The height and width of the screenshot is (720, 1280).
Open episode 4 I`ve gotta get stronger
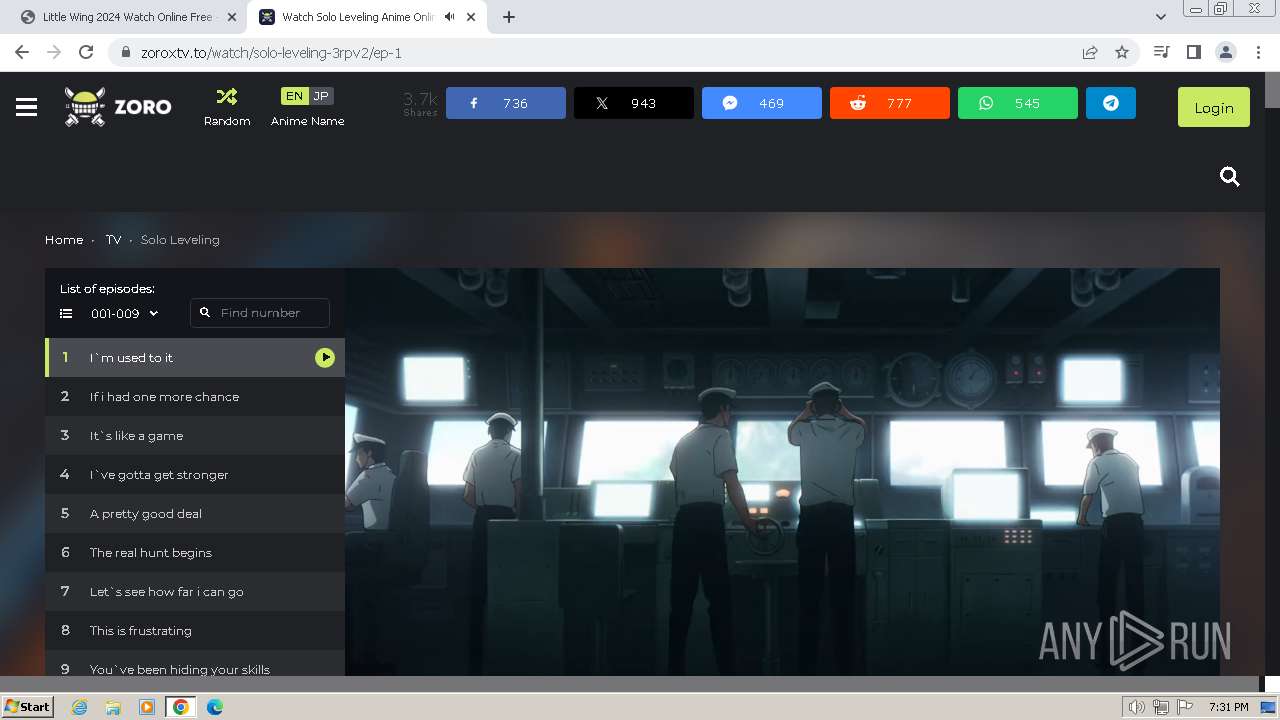pos(195,474)
